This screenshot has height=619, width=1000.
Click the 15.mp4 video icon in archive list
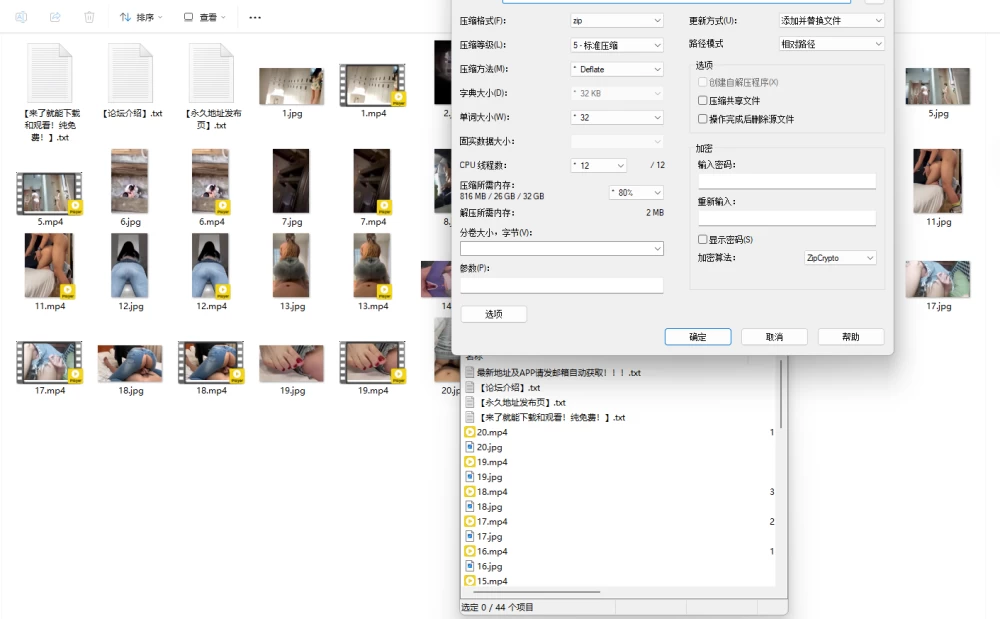tap(470, 581)
